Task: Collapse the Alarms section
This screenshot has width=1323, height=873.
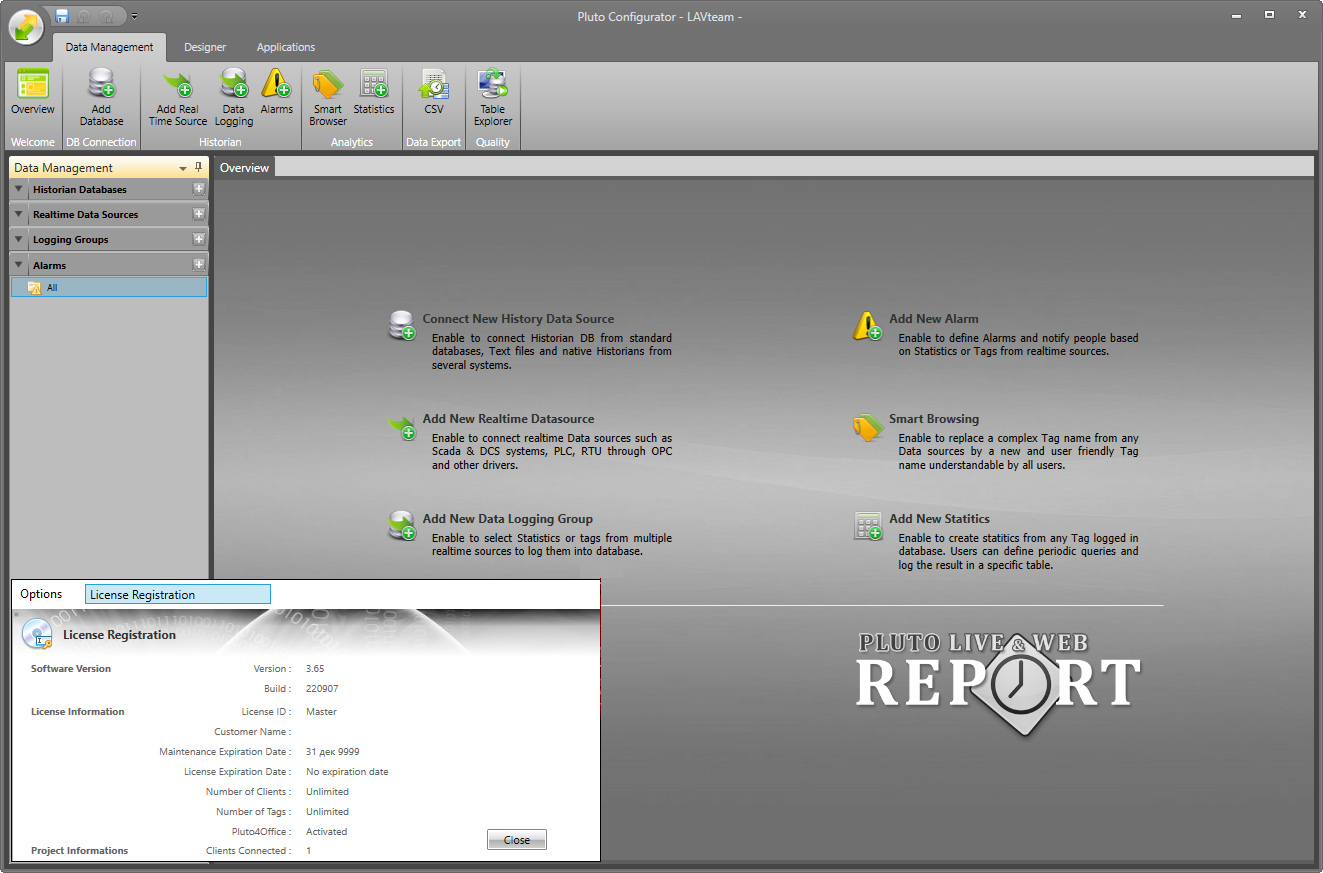Action: [18, 265]
